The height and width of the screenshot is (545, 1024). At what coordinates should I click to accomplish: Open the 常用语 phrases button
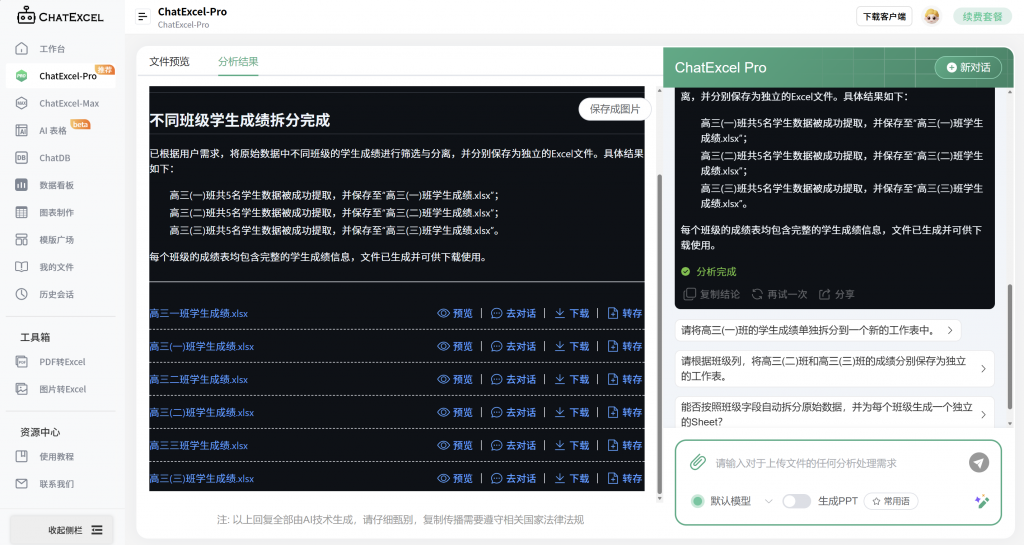(x=891, y=501)
